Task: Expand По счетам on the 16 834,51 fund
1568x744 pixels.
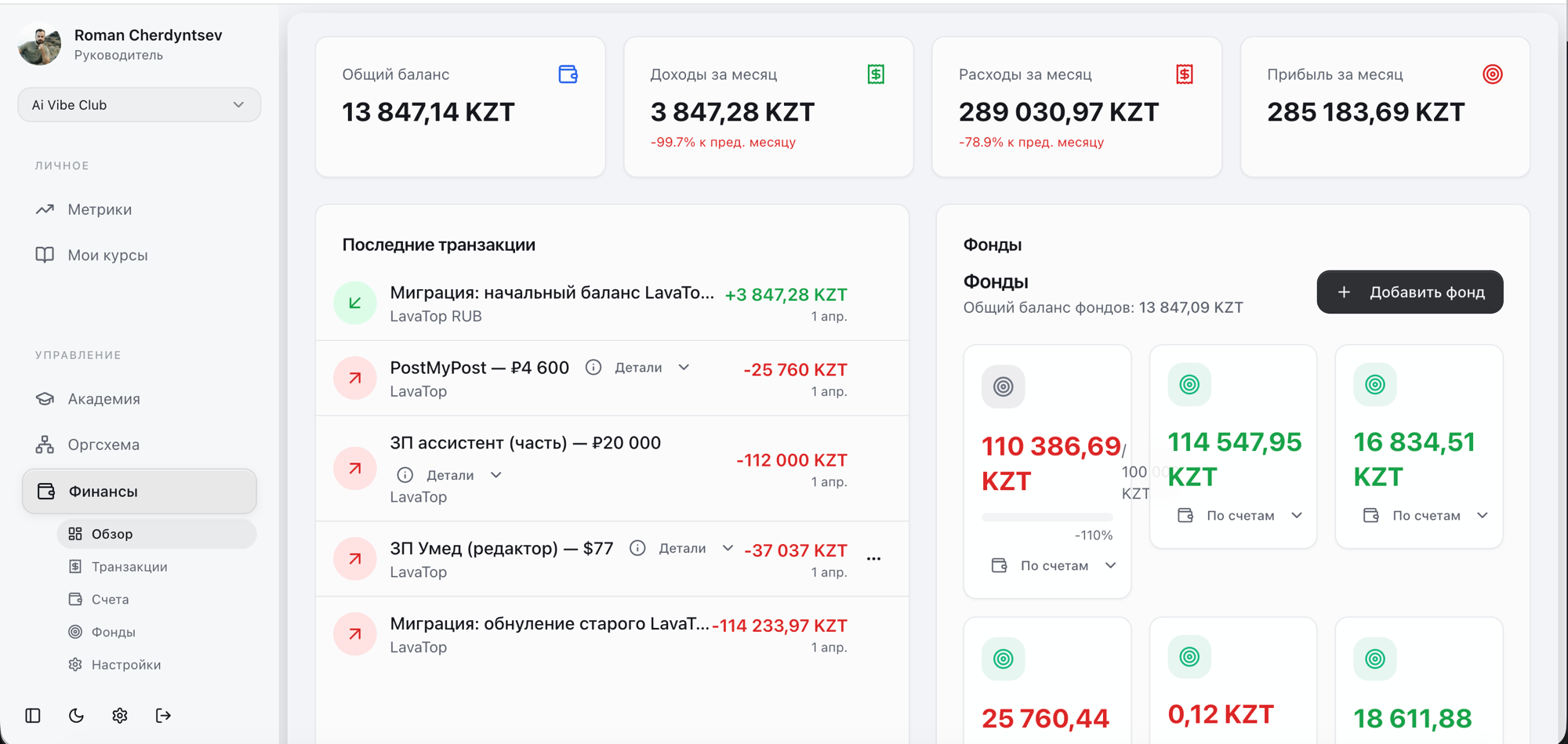Action: tap(1425, 516)
